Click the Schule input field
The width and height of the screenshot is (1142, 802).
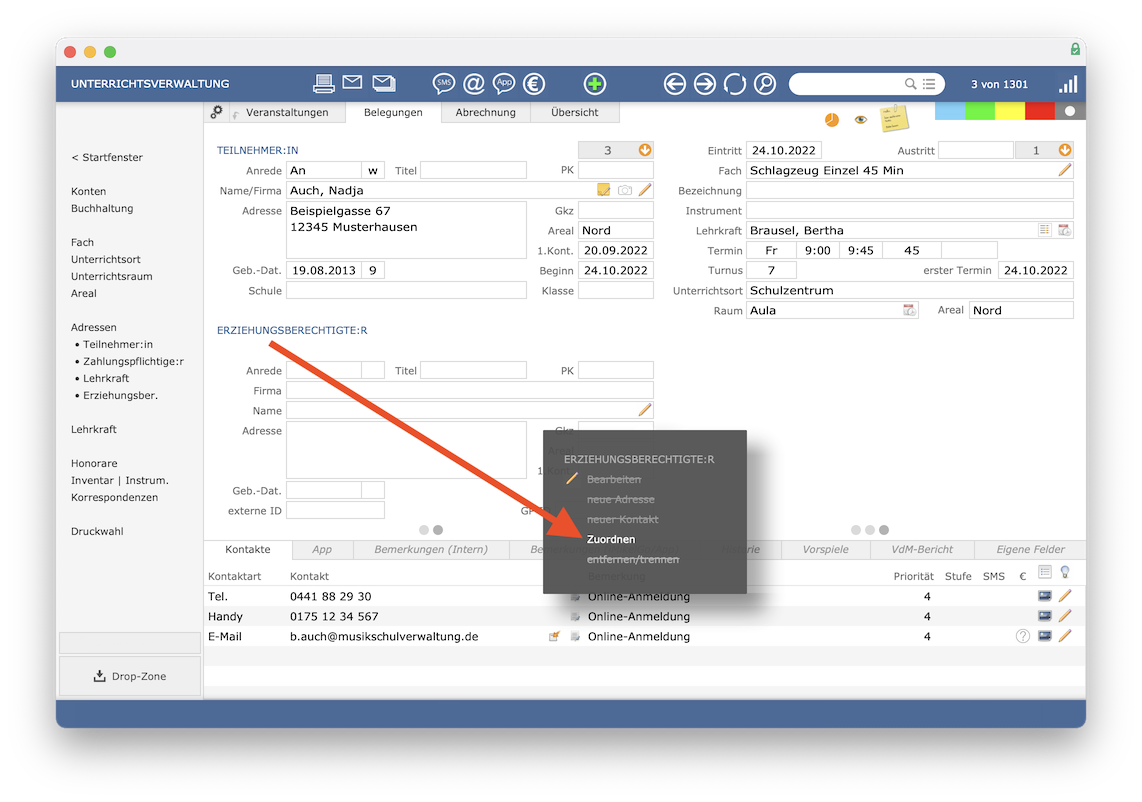[x=406, y=291]
